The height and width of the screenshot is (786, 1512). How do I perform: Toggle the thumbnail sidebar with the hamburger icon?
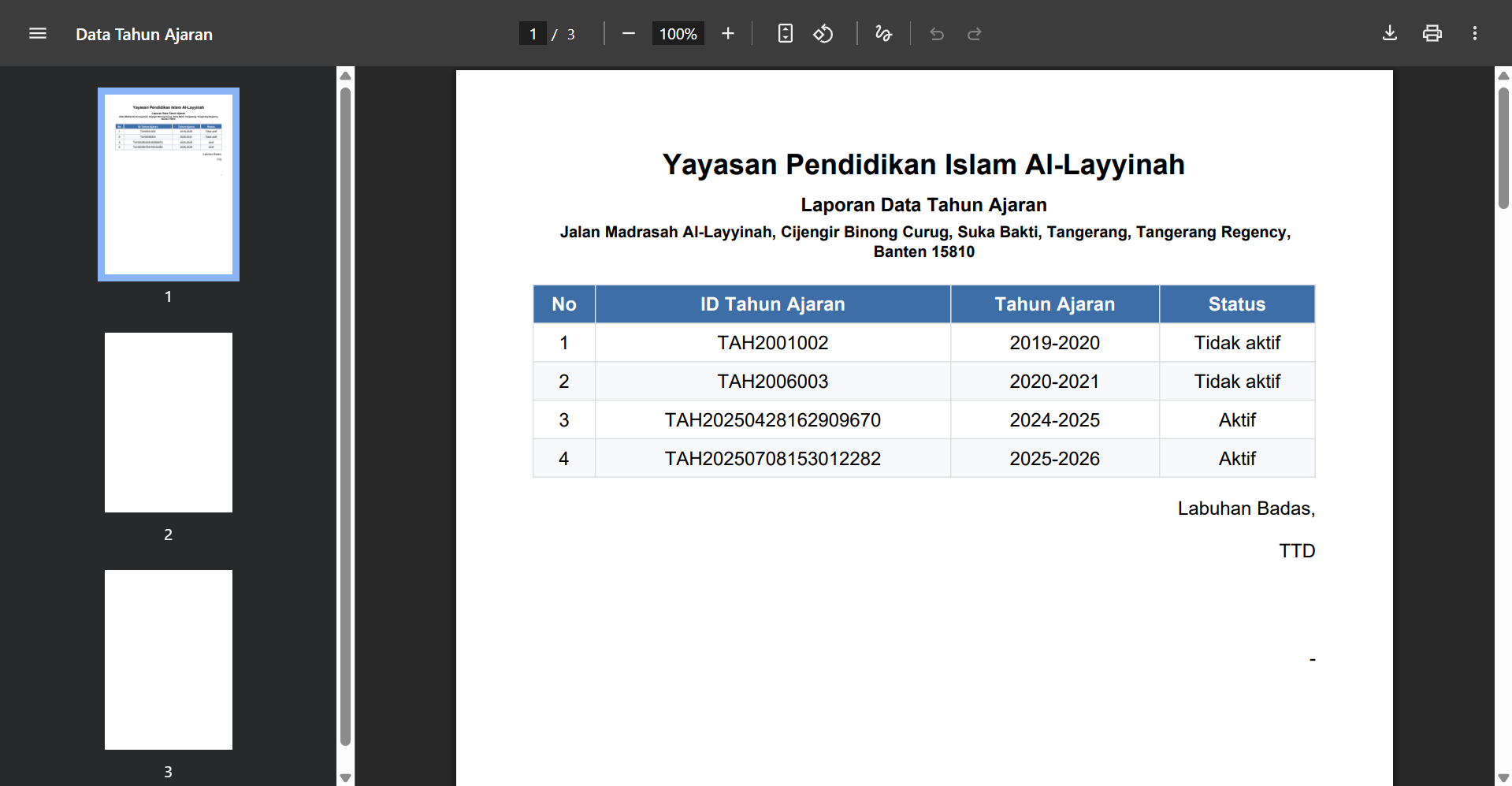(37, 33)
